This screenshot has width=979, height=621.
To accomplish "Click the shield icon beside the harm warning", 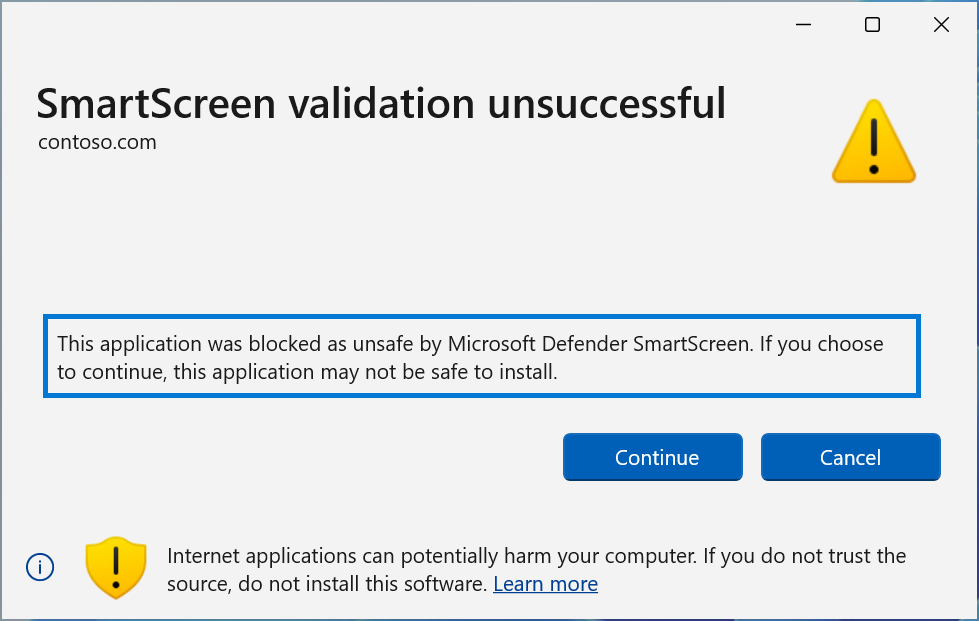I will 115,567.
